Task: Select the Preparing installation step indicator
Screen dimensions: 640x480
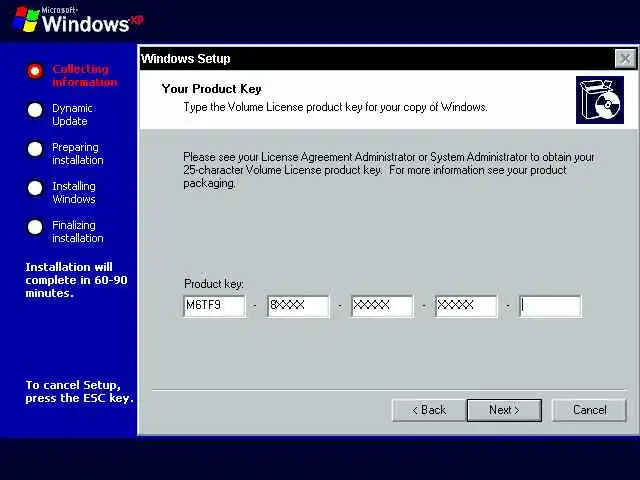Action: 35,149
